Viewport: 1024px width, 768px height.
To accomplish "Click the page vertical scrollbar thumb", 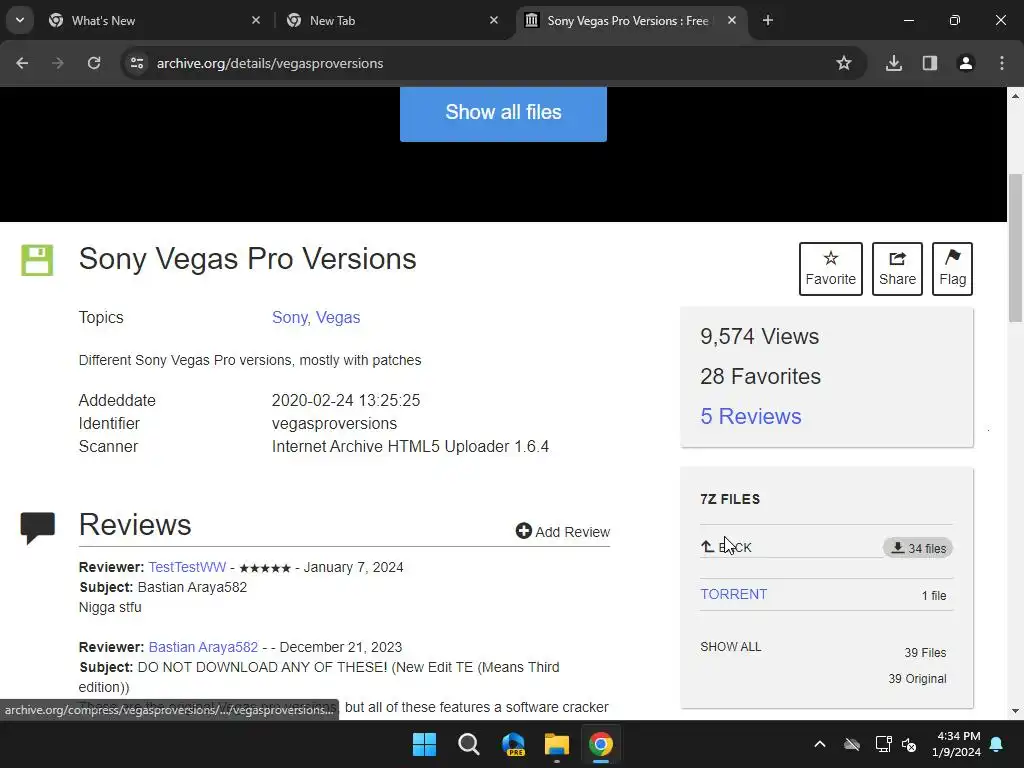I will click(1016, 248).
